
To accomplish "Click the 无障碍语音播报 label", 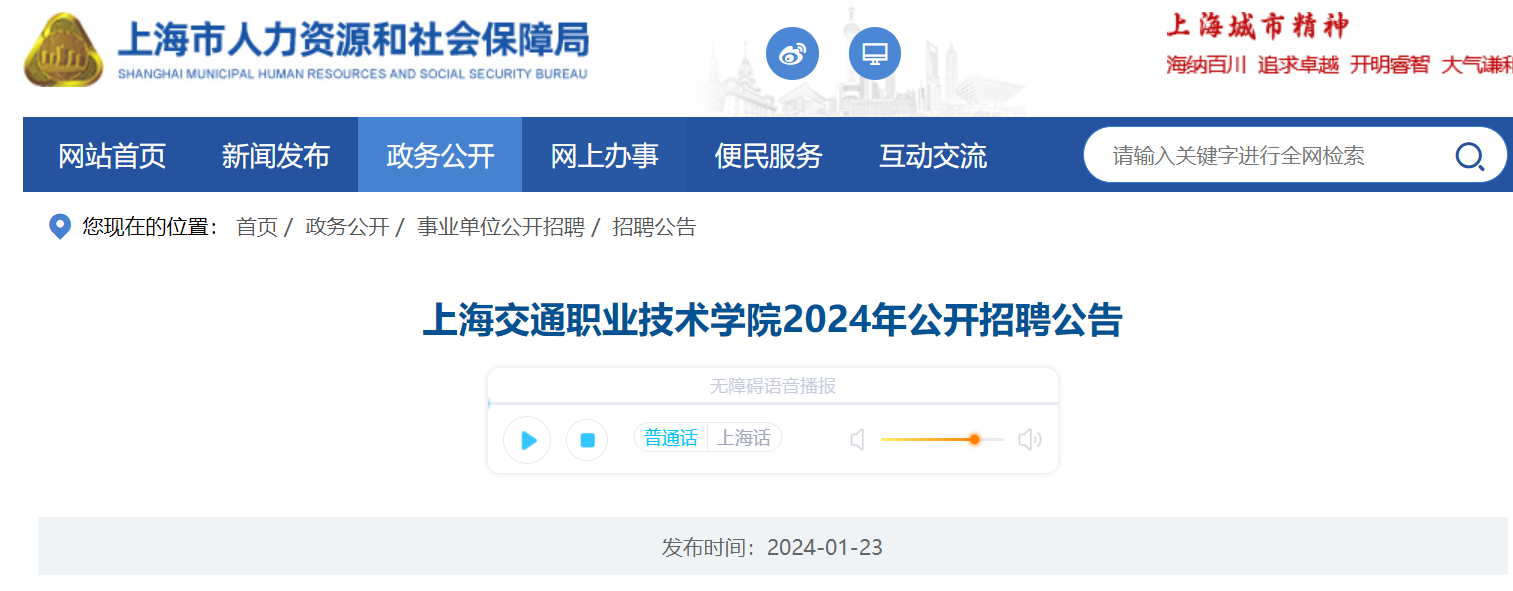I will 773,386.
